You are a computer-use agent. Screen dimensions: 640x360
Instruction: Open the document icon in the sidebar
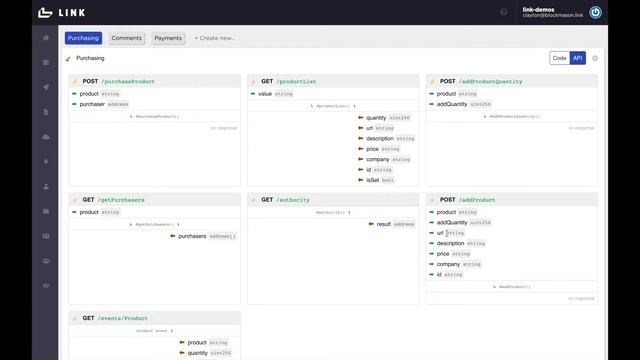pyautogui.click(x=46, y=112)
